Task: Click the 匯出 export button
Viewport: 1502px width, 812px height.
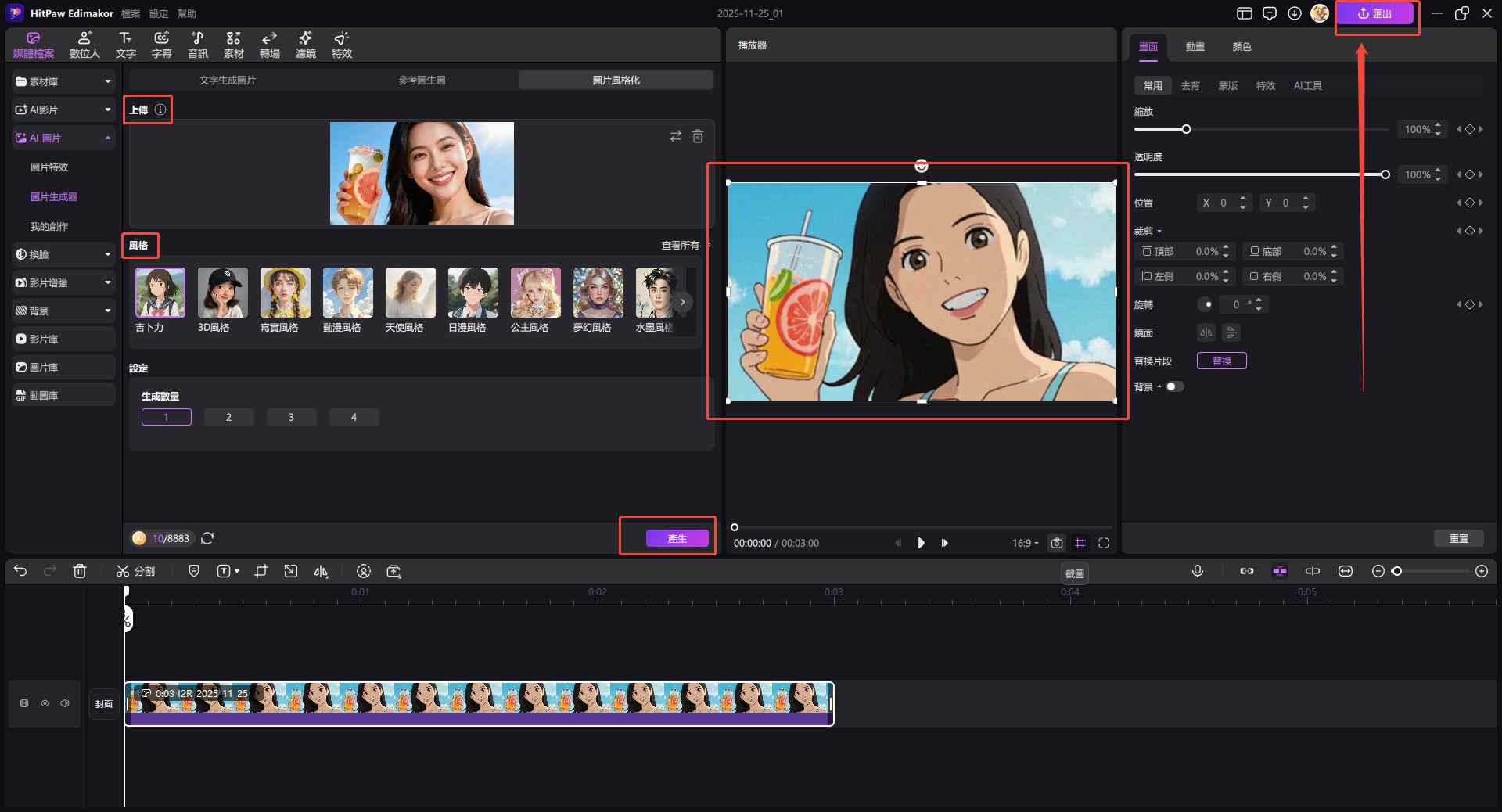Action: 1374,14
